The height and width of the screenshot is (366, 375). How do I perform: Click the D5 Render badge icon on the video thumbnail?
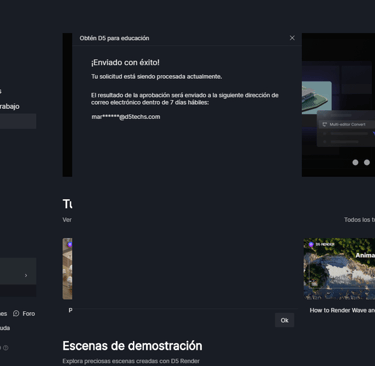[311, 244]
